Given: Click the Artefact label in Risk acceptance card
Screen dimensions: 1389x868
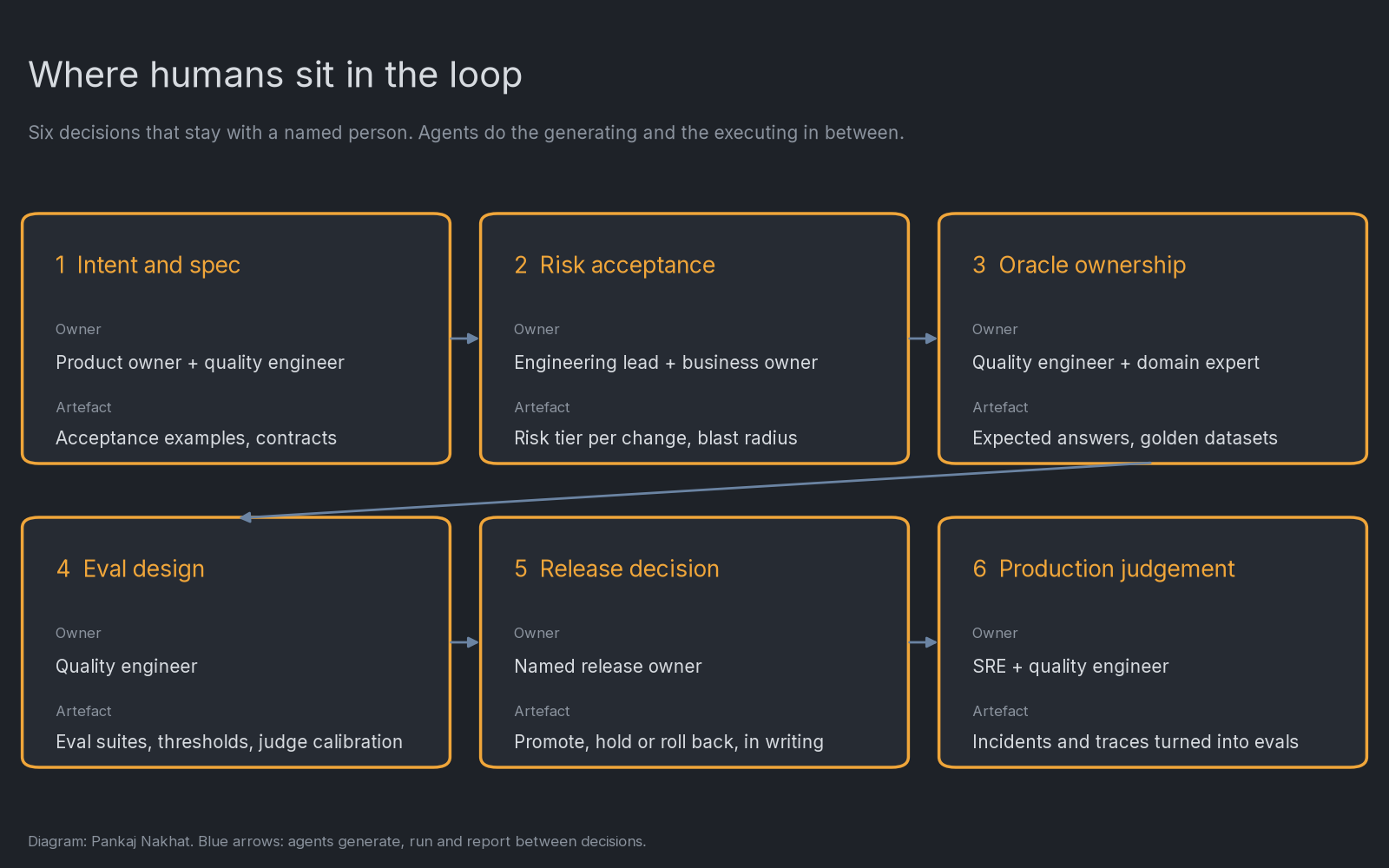Looking at the screenshot, I should point(542,408).
